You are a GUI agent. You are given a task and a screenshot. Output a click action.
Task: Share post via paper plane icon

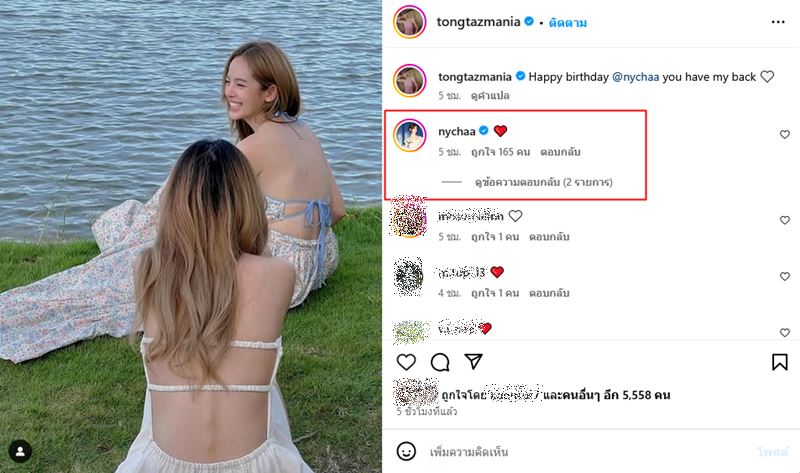[474, 362]
